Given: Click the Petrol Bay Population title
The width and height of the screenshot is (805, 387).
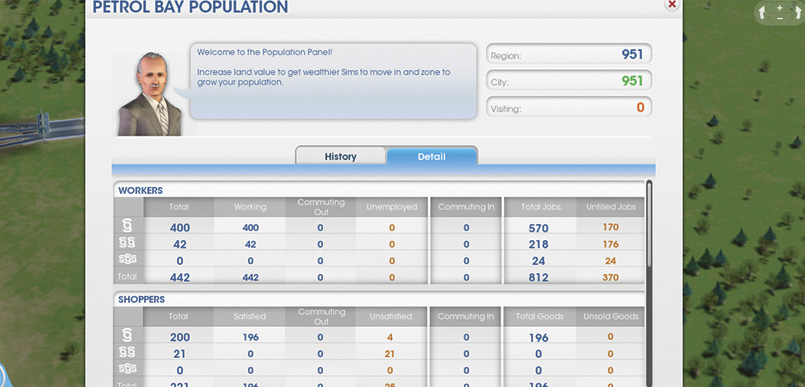Looking at the screenshot, I should click(x=190, y=7).
